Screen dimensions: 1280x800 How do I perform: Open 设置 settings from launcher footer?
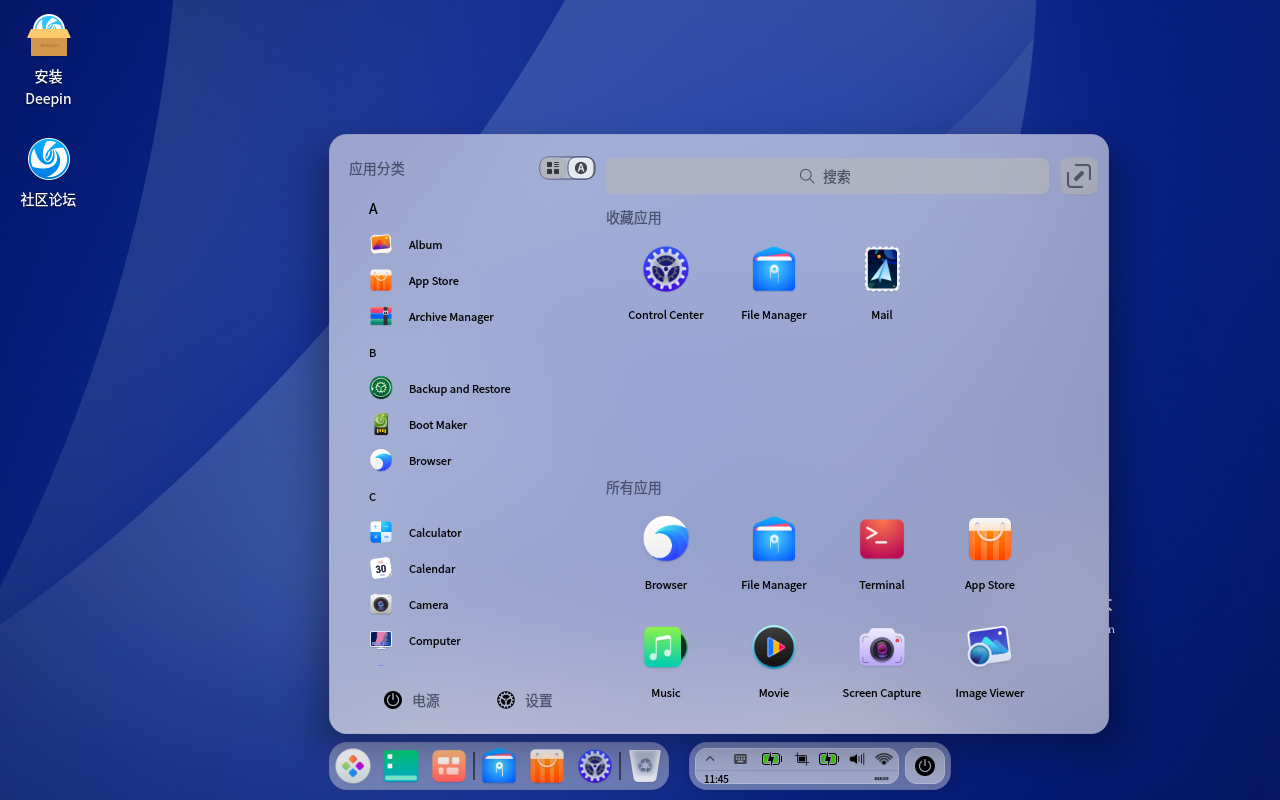click(524, 700)
